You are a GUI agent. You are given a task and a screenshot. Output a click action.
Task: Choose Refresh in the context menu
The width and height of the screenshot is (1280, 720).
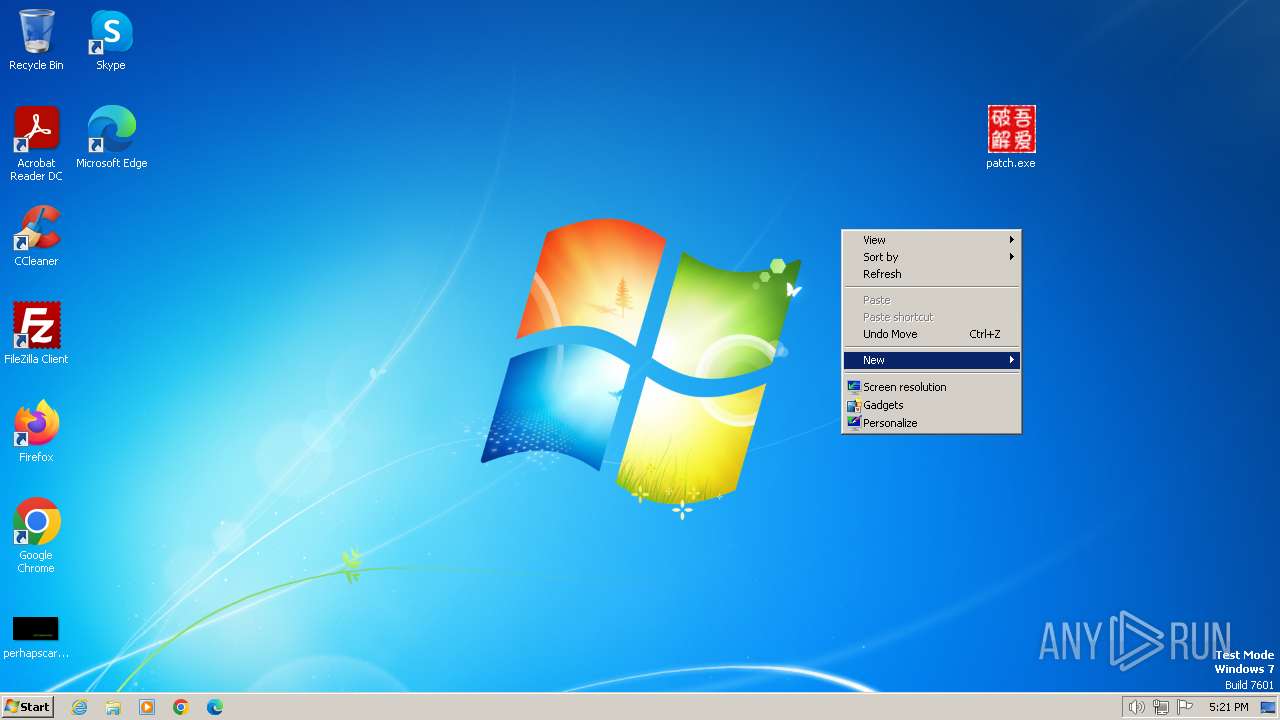click(931, 274)
